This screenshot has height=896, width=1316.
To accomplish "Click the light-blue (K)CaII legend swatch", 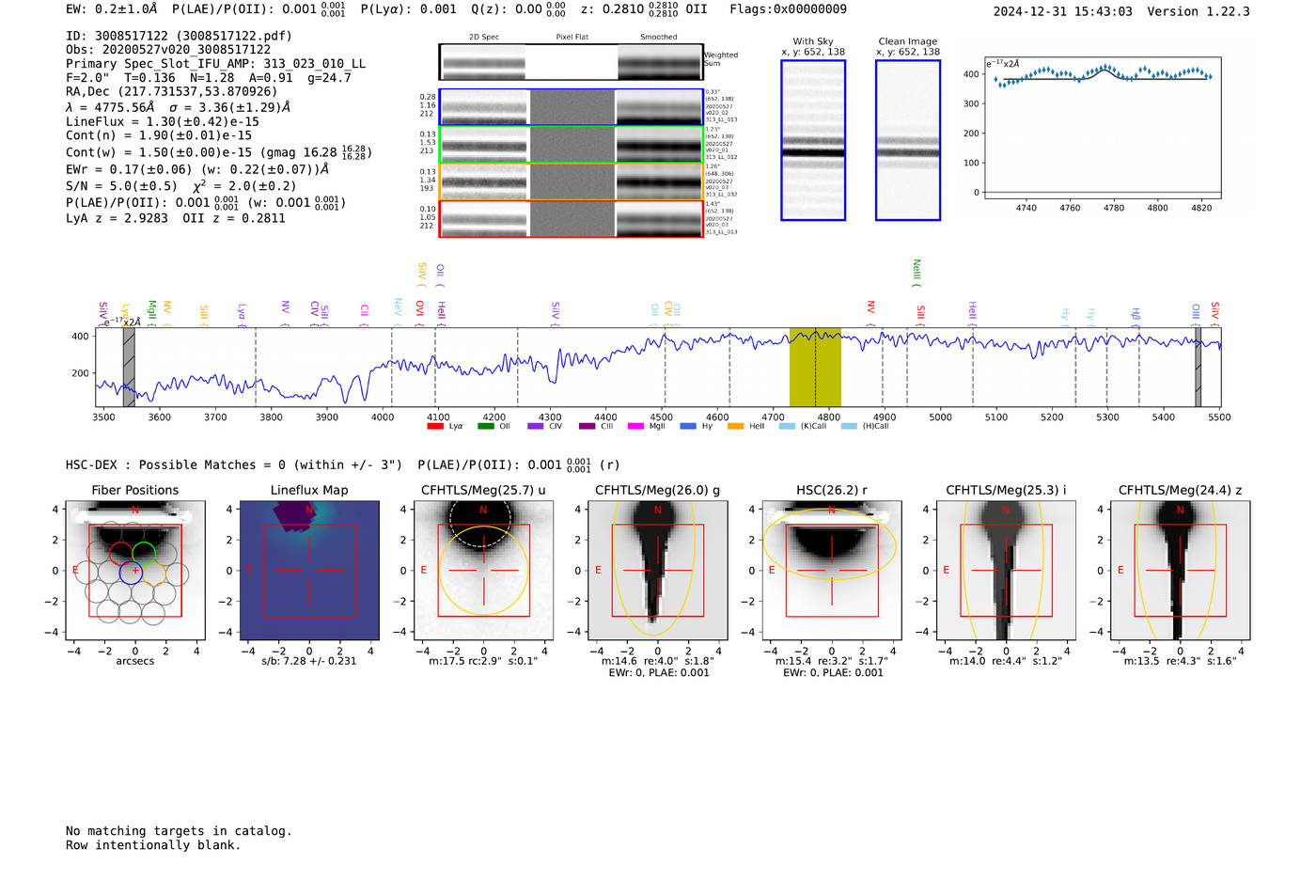I will [787, 426].
